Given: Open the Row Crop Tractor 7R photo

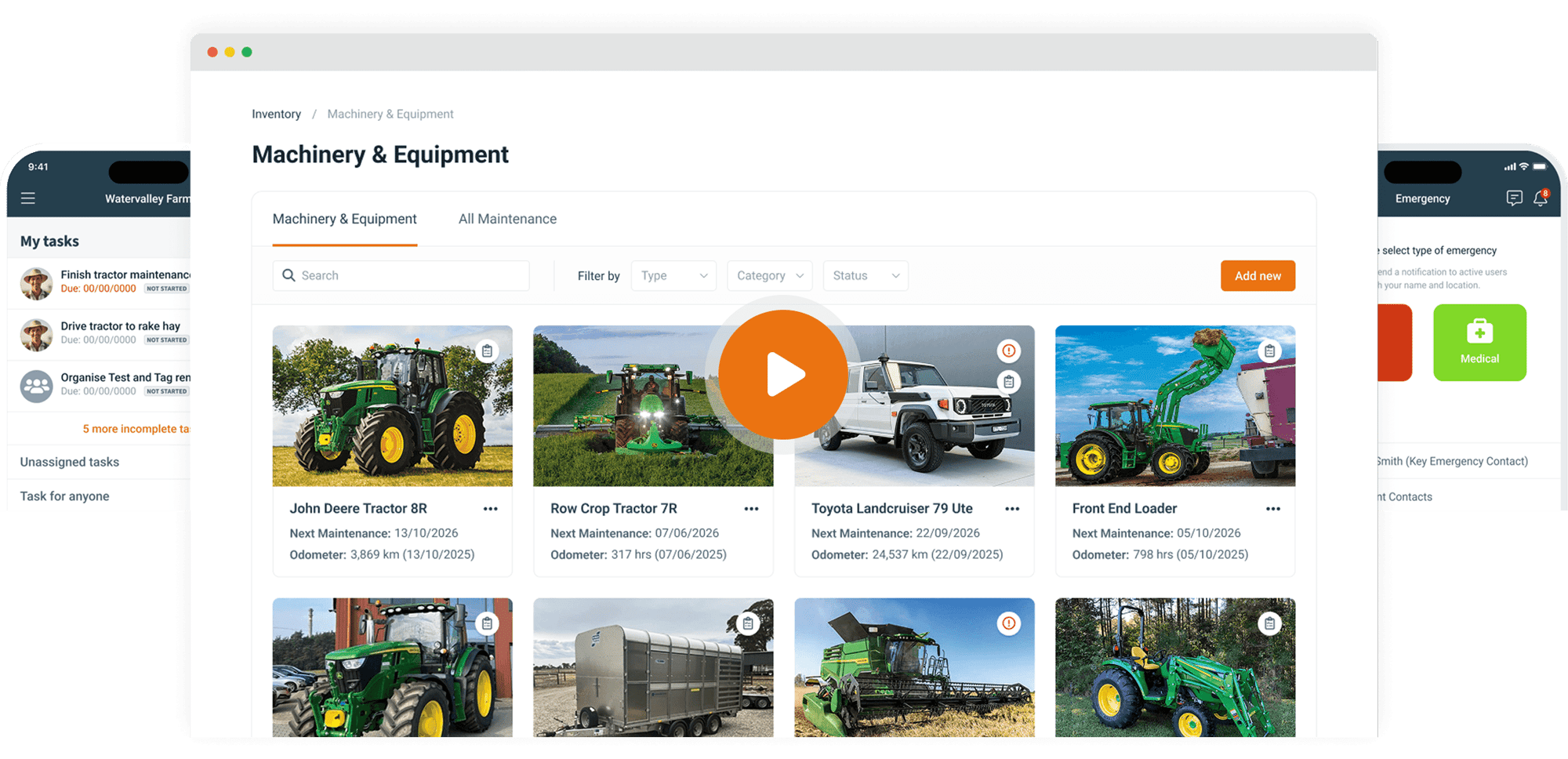Looking at the screenshot, I should [653, 406].
